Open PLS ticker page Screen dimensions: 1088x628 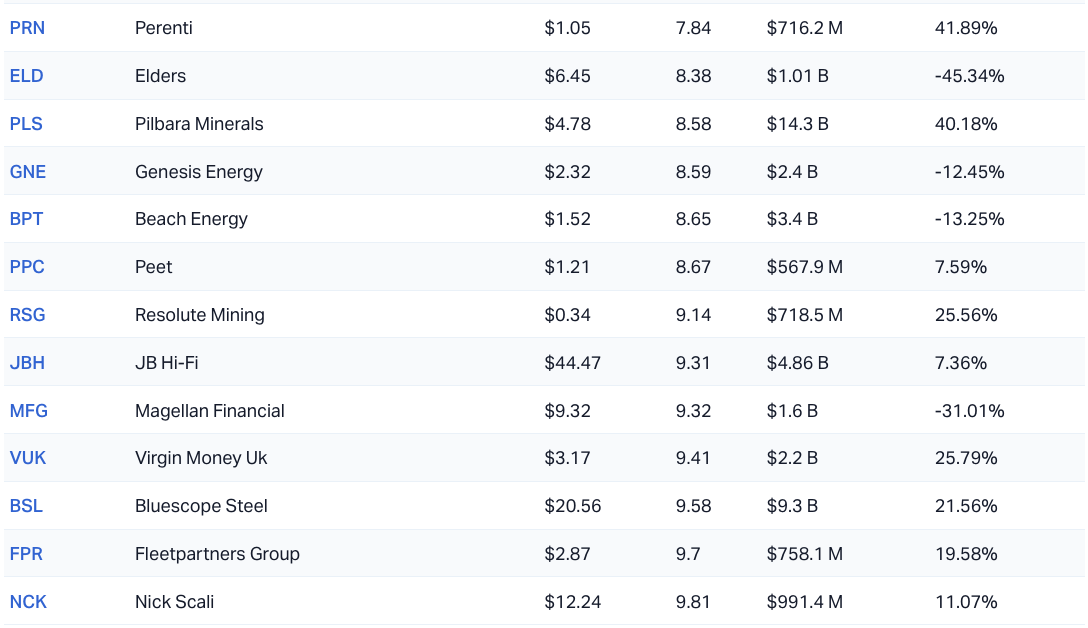pyautogui.click(x=26, y=124)
